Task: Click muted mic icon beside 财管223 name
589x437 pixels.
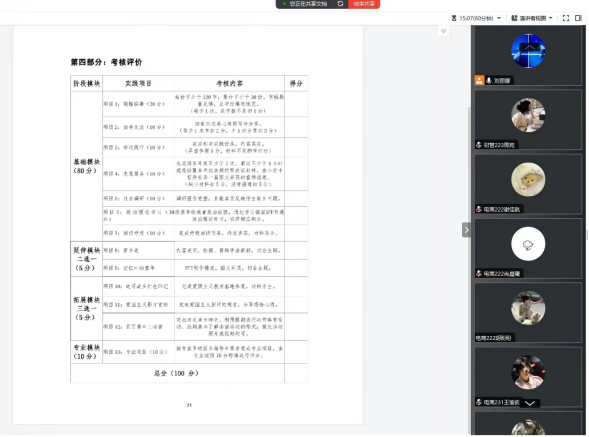Action: (479, 145)
